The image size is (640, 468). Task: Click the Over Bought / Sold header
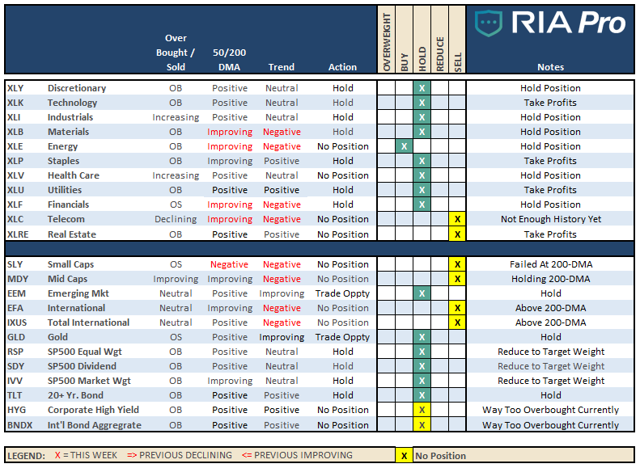pos(176,53)
